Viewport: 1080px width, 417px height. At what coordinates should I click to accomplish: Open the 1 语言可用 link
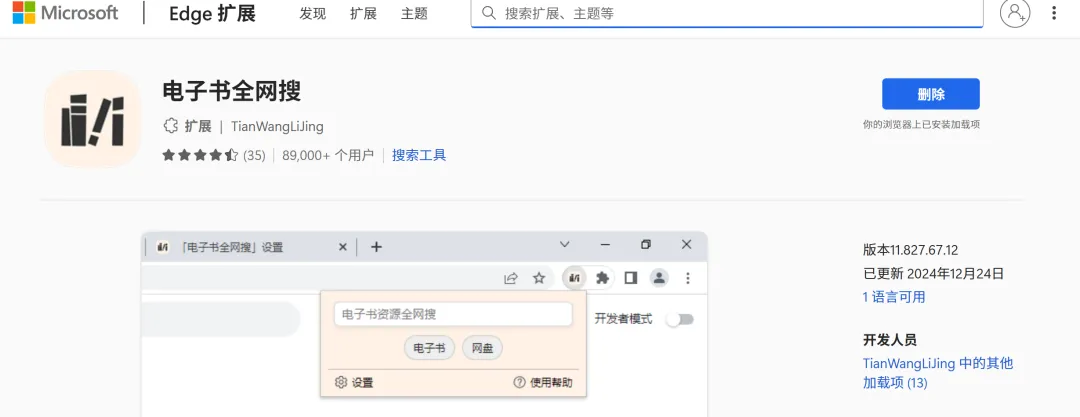pyautogui.click(x=894, y=297)
